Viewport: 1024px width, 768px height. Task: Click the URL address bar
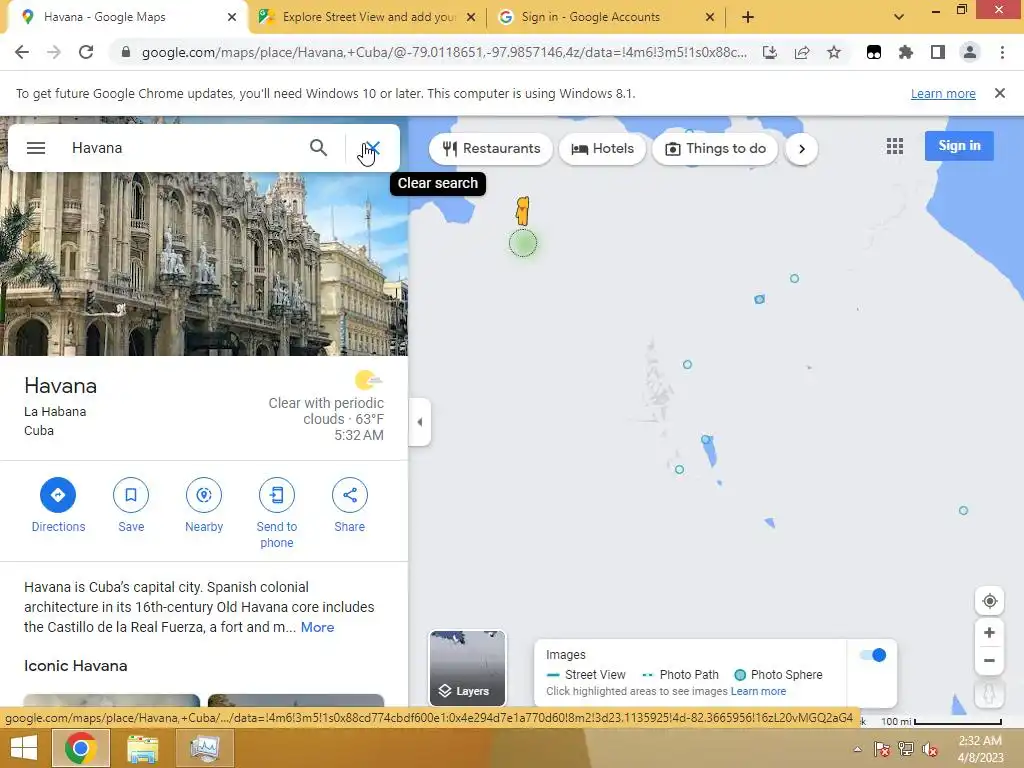click(444, 52)
